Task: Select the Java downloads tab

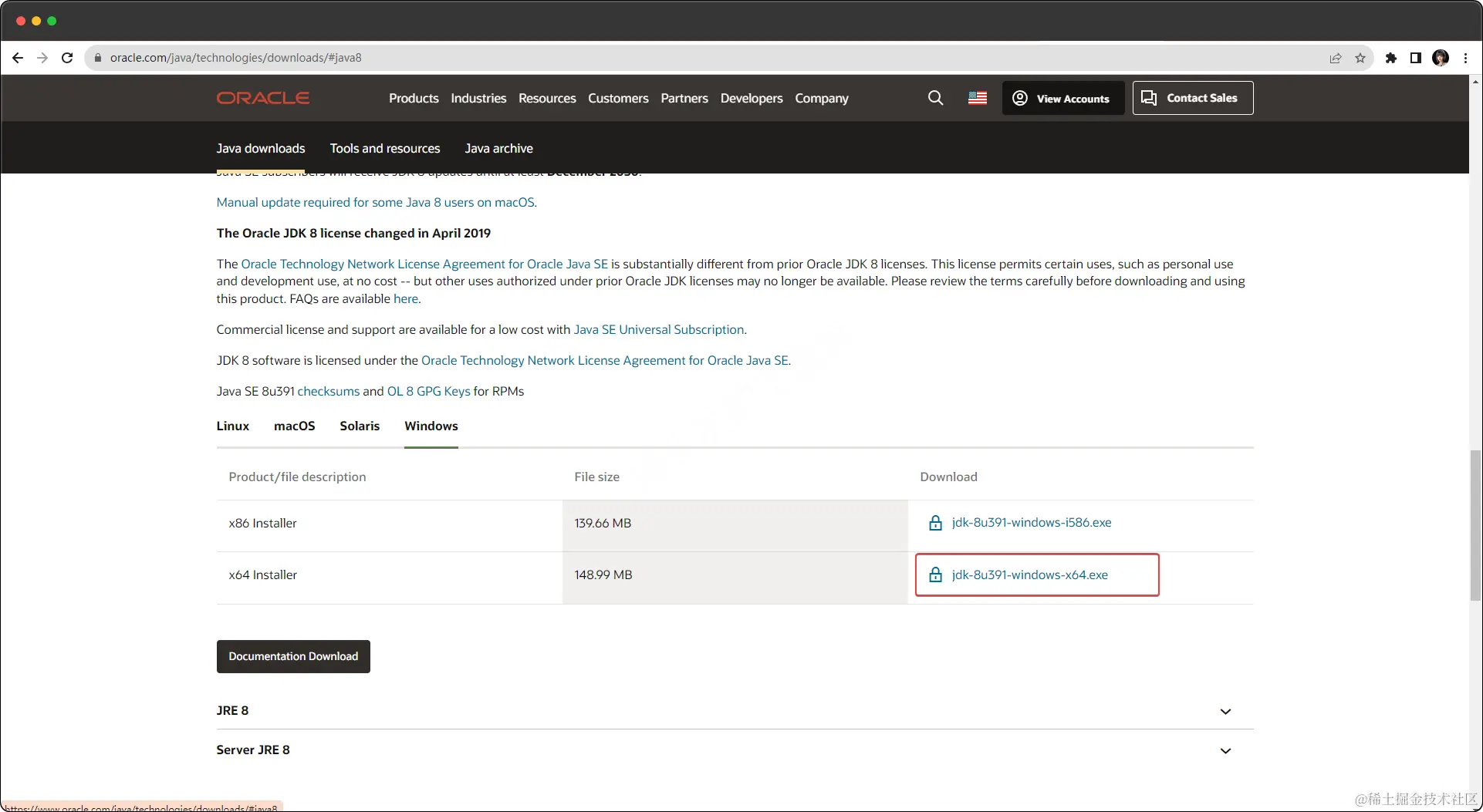Action: pos(261,148)
